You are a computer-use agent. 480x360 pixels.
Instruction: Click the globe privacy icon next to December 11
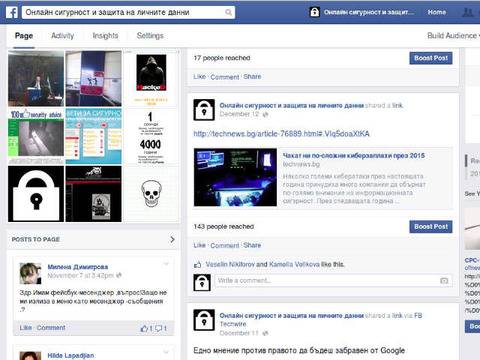tap(266, 333)
